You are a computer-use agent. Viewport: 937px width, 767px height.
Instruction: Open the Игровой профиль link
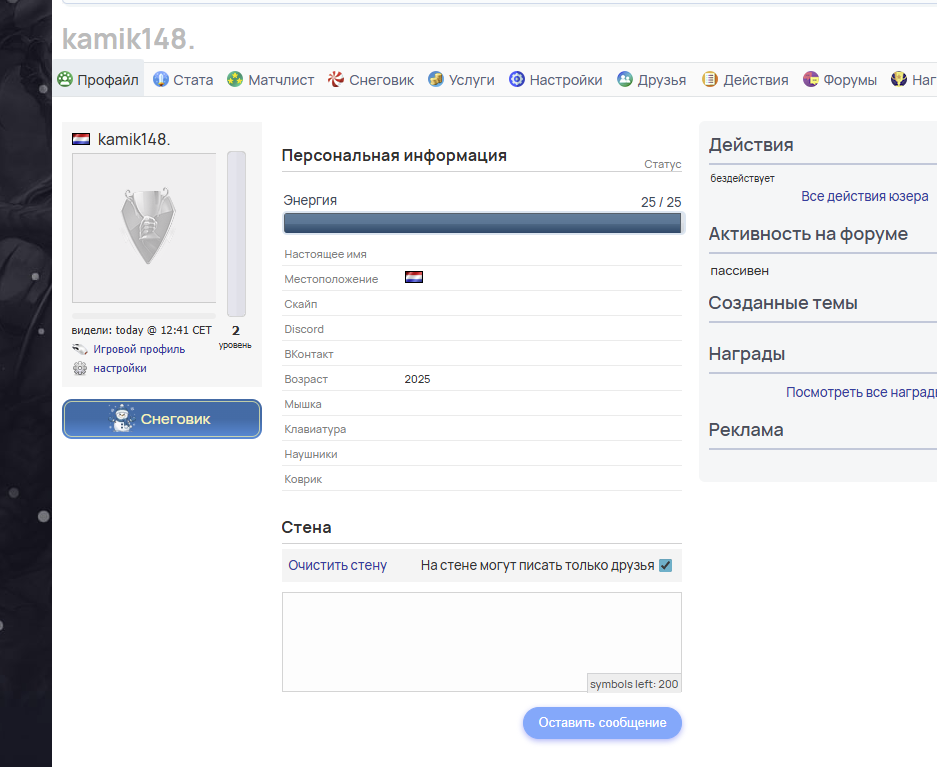point(139,349)
